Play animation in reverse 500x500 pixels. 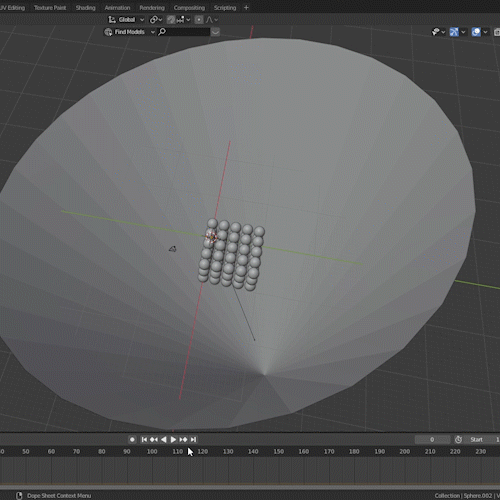pos(164,440)
